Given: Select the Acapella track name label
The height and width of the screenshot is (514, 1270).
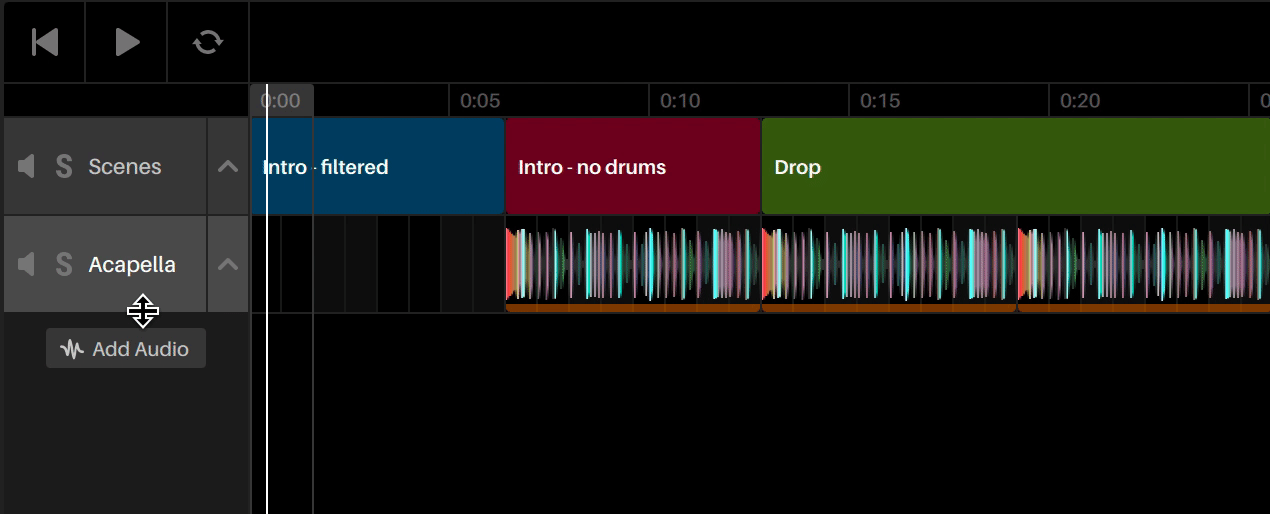Looking at the screenshot, I should point(132,264).
